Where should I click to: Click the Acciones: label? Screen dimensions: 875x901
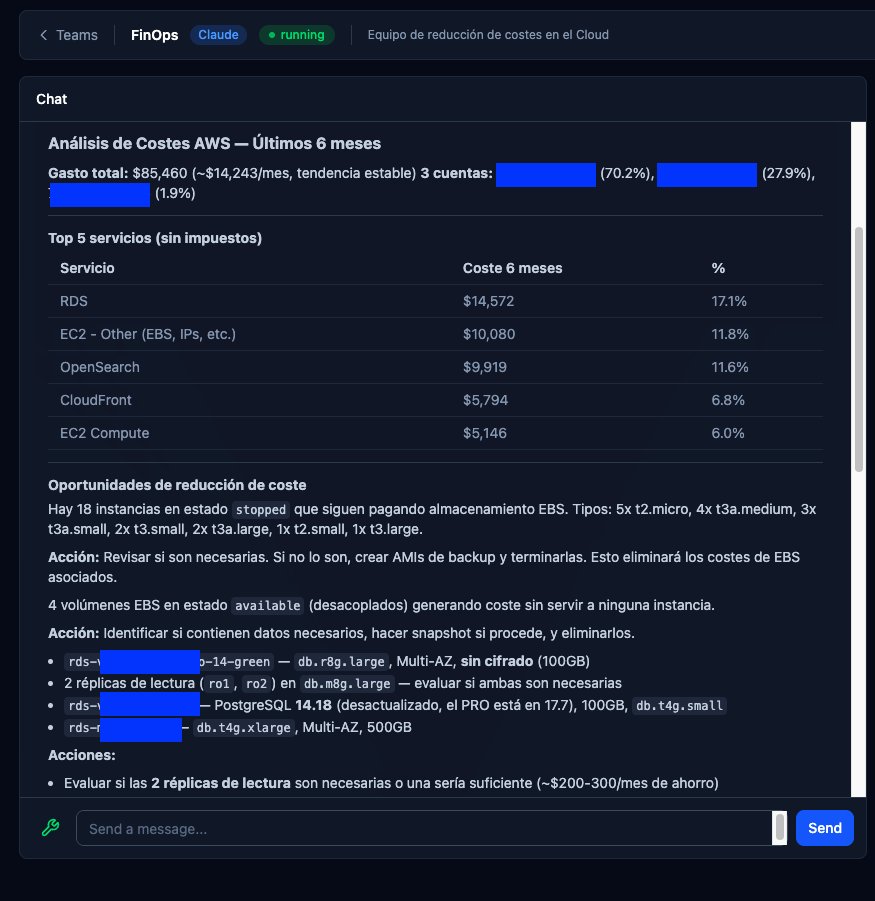pos(82,755)
